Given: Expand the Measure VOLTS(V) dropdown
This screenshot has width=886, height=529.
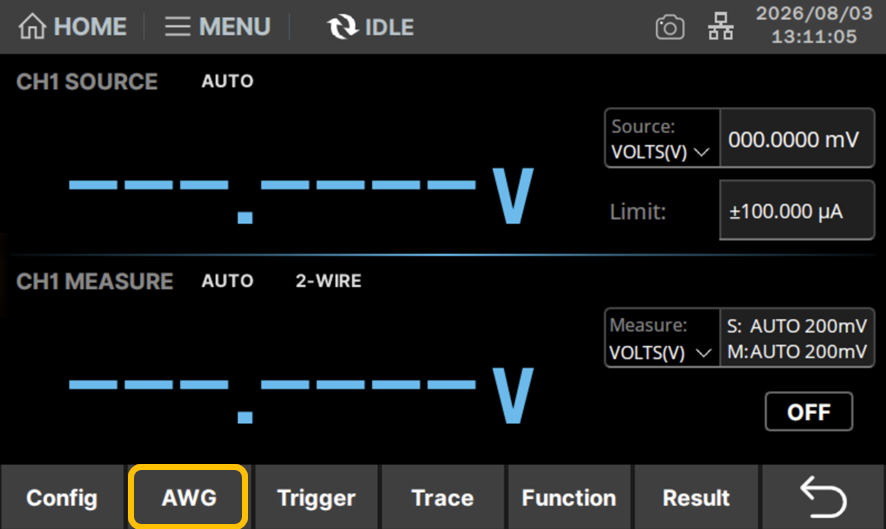Looking at the screenshot, I should tap(662, 338).
